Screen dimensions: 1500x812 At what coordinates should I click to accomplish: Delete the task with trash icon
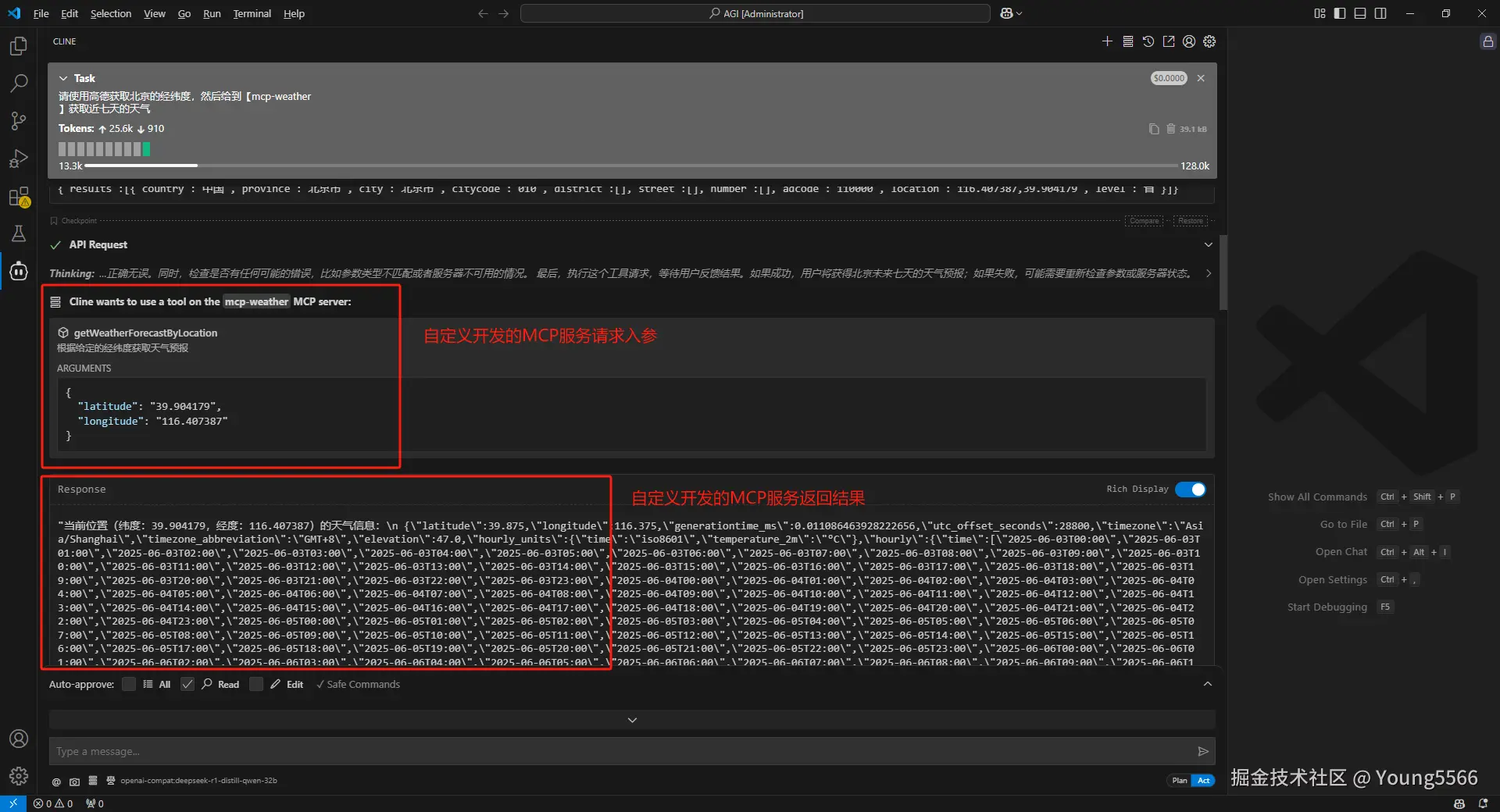pos(1171,129)
